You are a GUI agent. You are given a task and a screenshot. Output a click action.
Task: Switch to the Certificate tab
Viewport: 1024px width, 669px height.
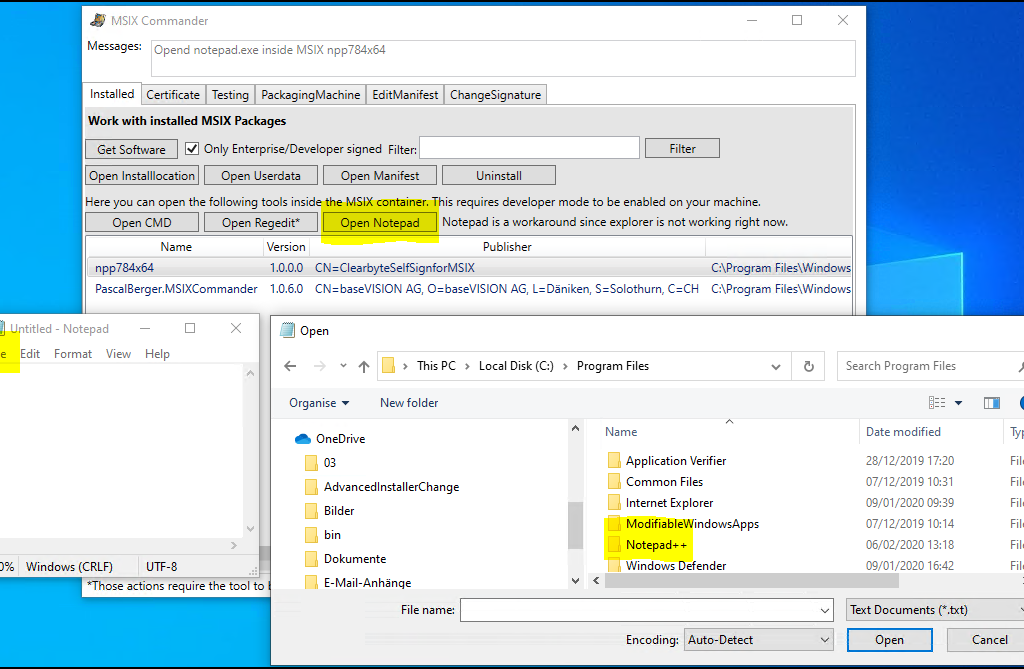[173, 95]
